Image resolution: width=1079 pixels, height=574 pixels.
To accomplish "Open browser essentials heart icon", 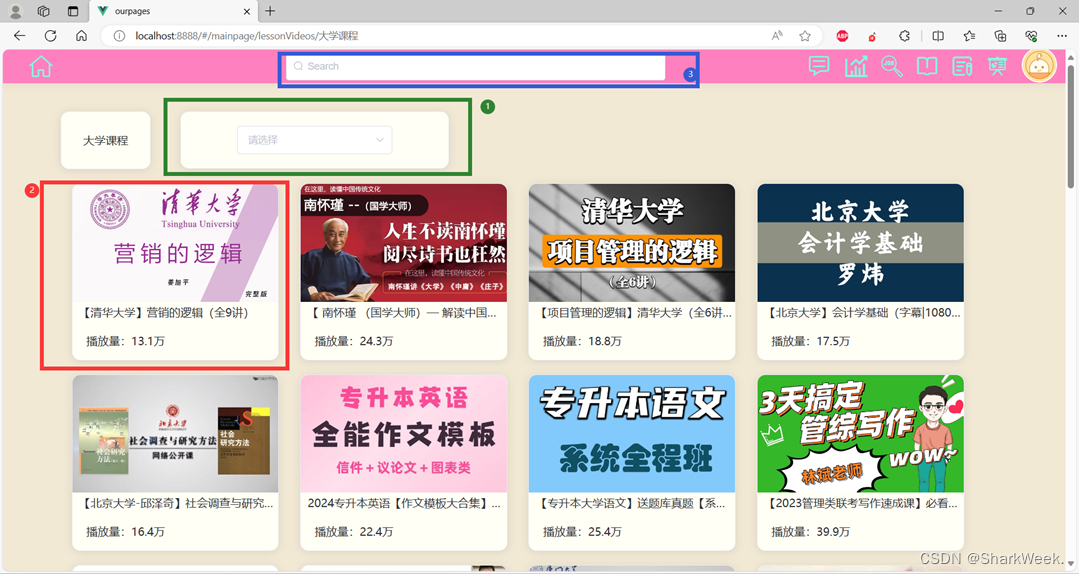I will (x=1031, y=36).
